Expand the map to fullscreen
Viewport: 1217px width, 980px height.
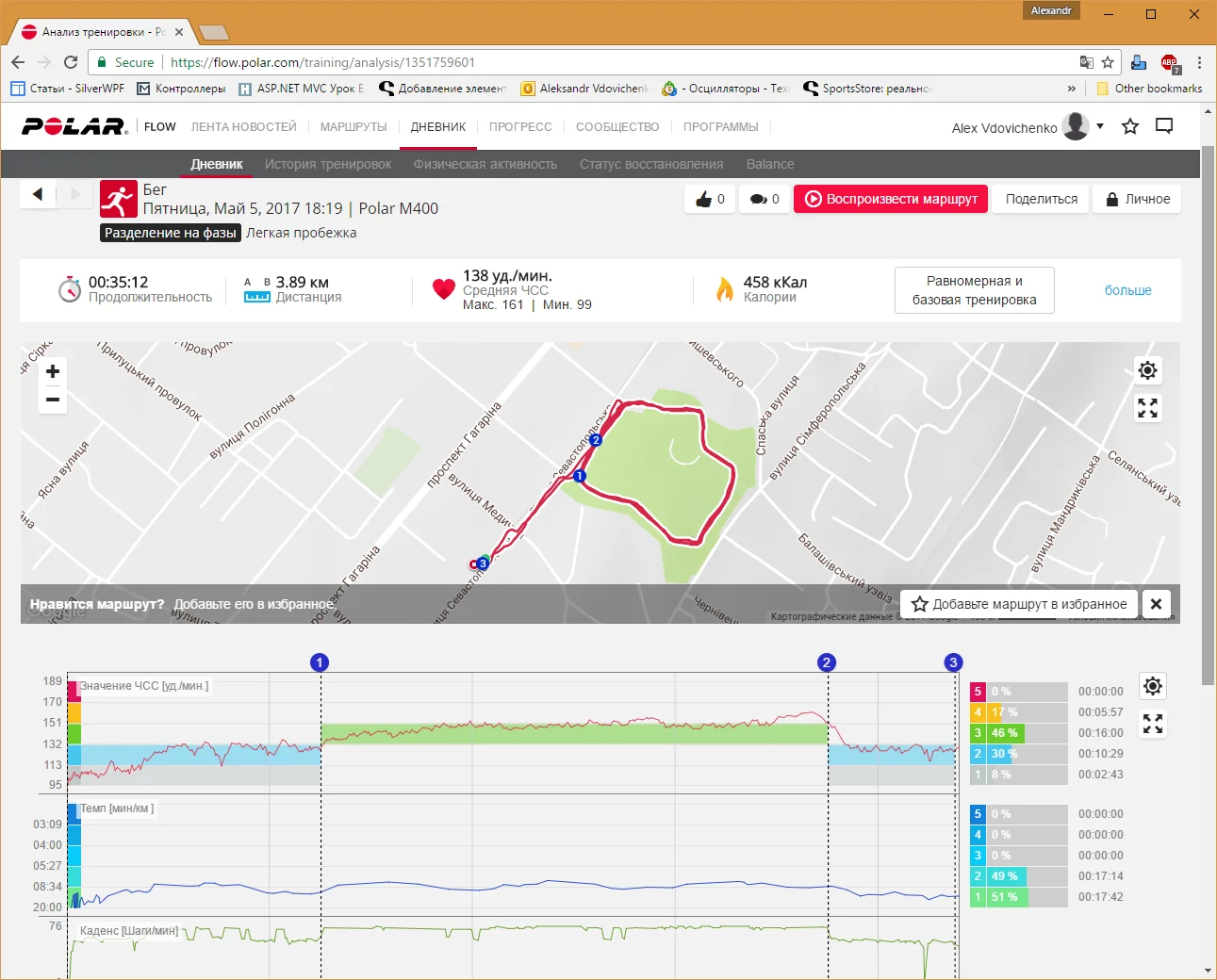1147,408
